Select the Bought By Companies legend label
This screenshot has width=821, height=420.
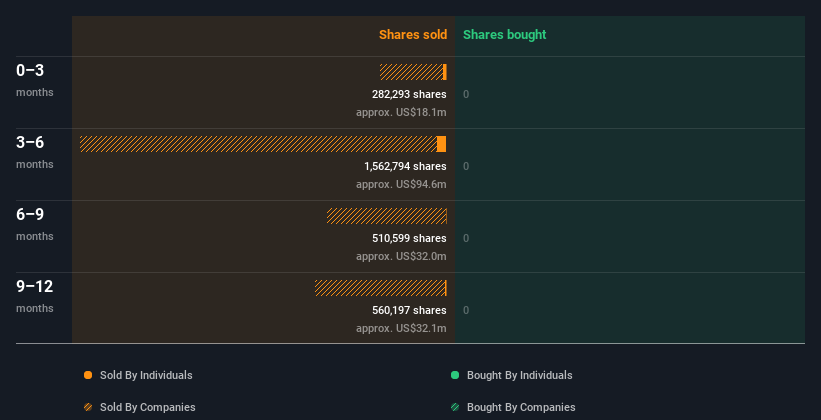(521, 407)
